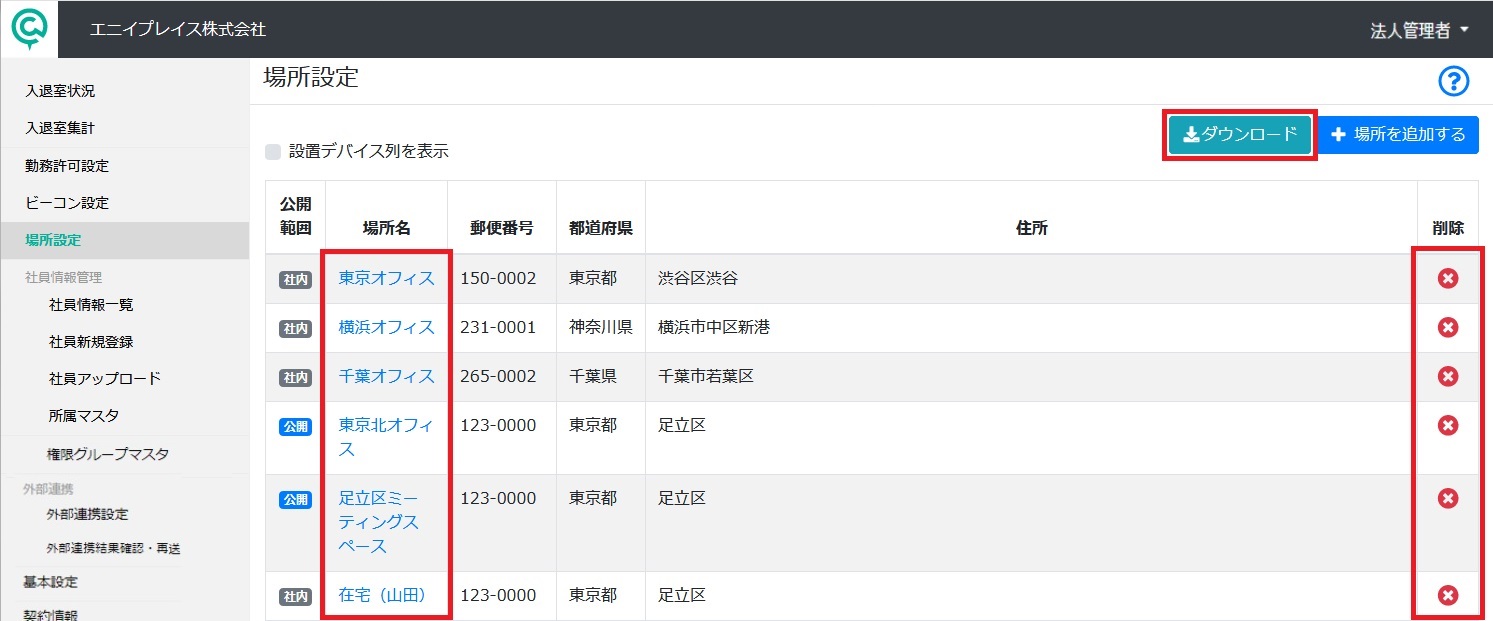
Task: Click the green logo icon at top left
Action: pos(29,29)
